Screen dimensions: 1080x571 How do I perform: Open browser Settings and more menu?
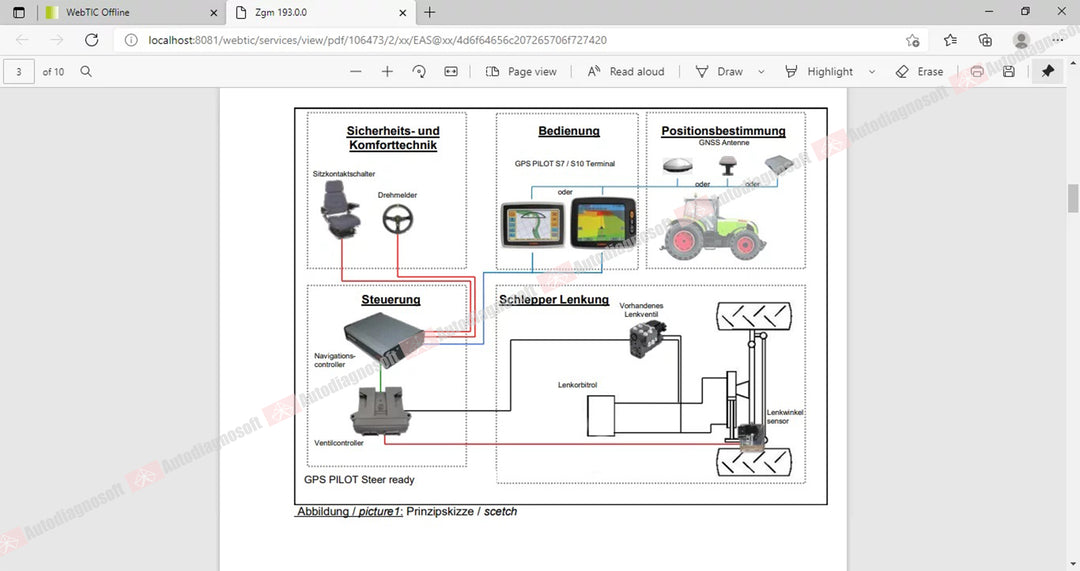1057,40
